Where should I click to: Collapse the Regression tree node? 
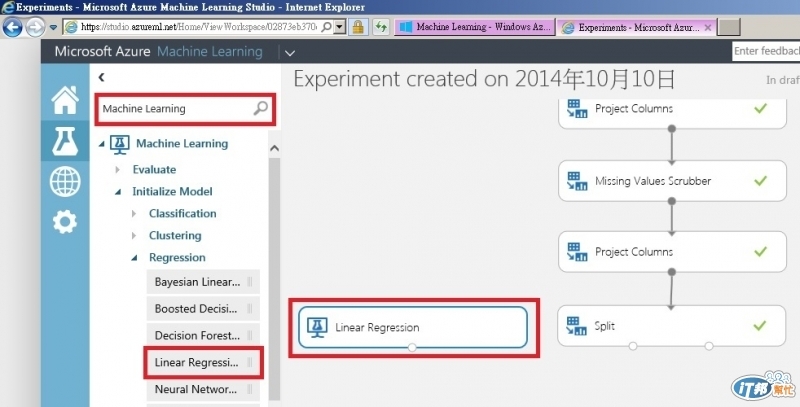[x=134, y=258]
